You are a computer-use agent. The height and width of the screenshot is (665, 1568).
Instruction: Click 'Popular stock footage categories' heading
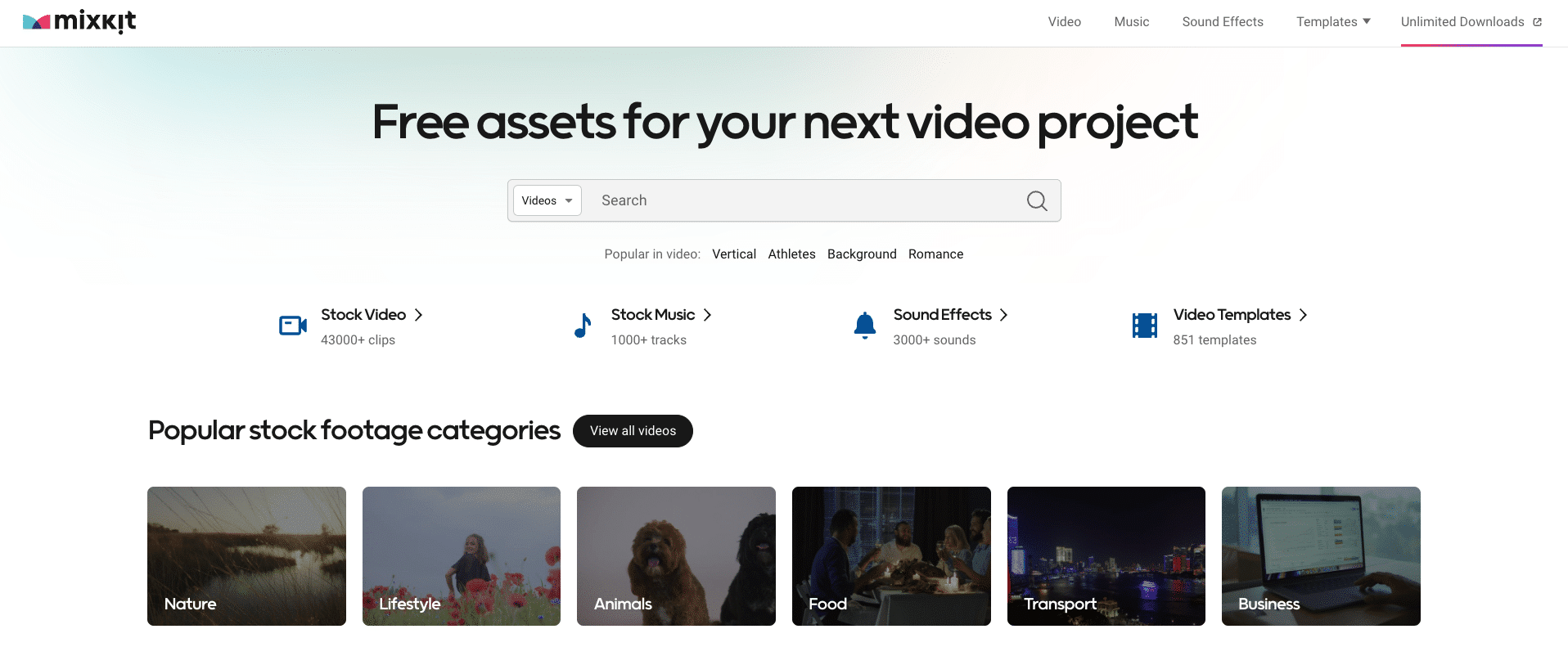[x=354, y=430]
